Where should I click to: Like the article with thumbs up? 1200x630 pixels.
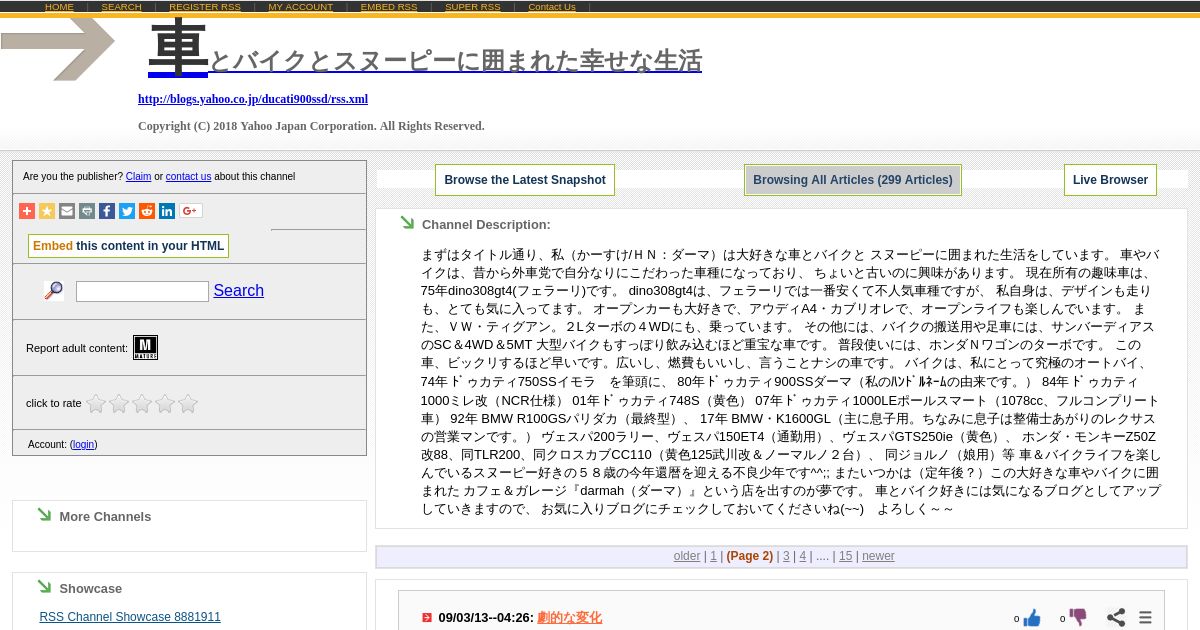click(1032, 618)
